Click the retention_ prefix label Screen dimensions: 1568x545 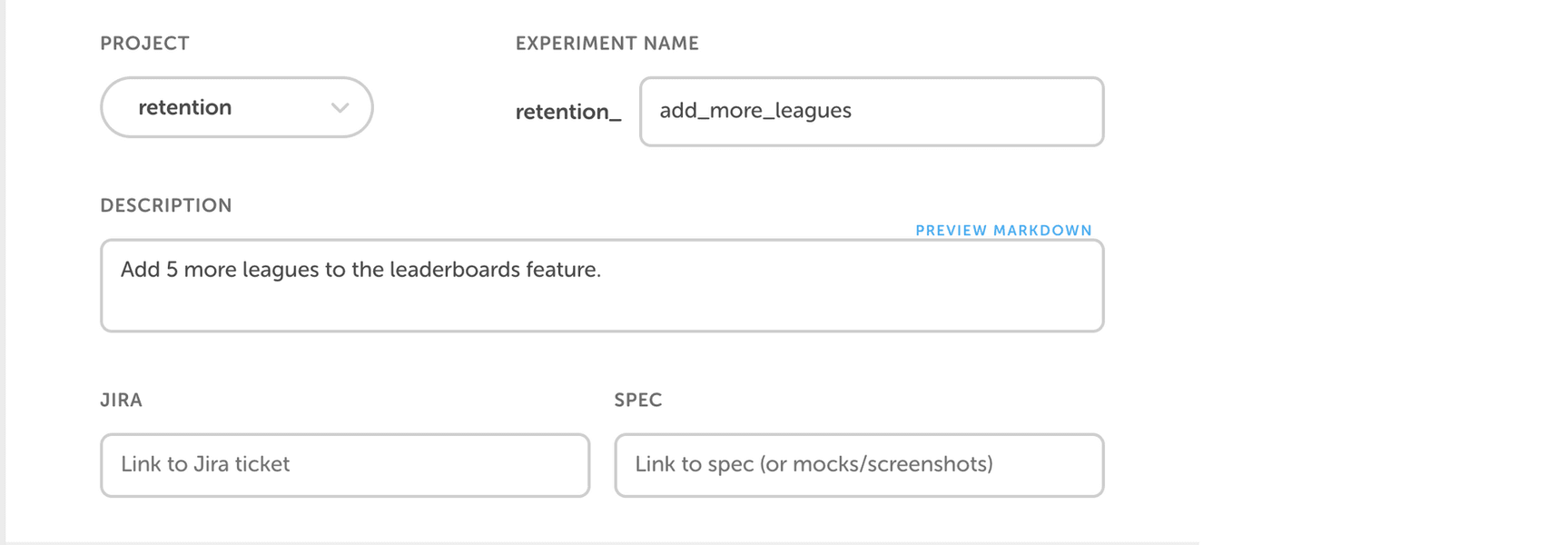[567, 112]
